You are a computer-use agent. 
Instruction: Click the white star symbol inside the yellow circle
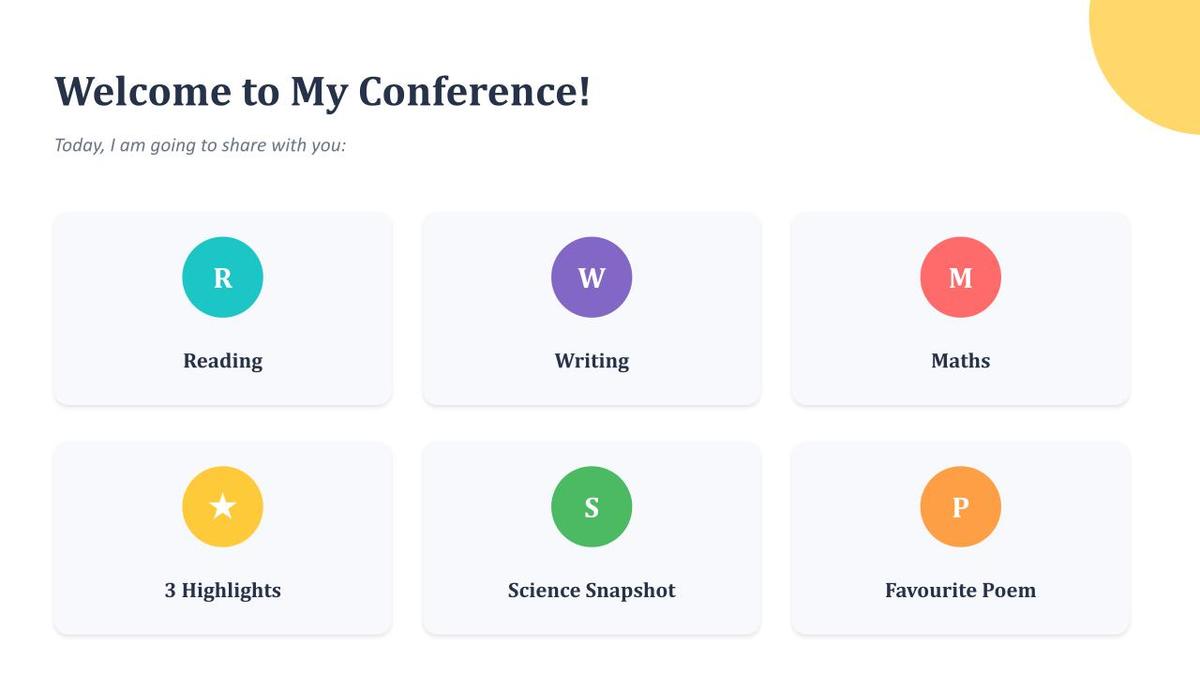[222, 506]
